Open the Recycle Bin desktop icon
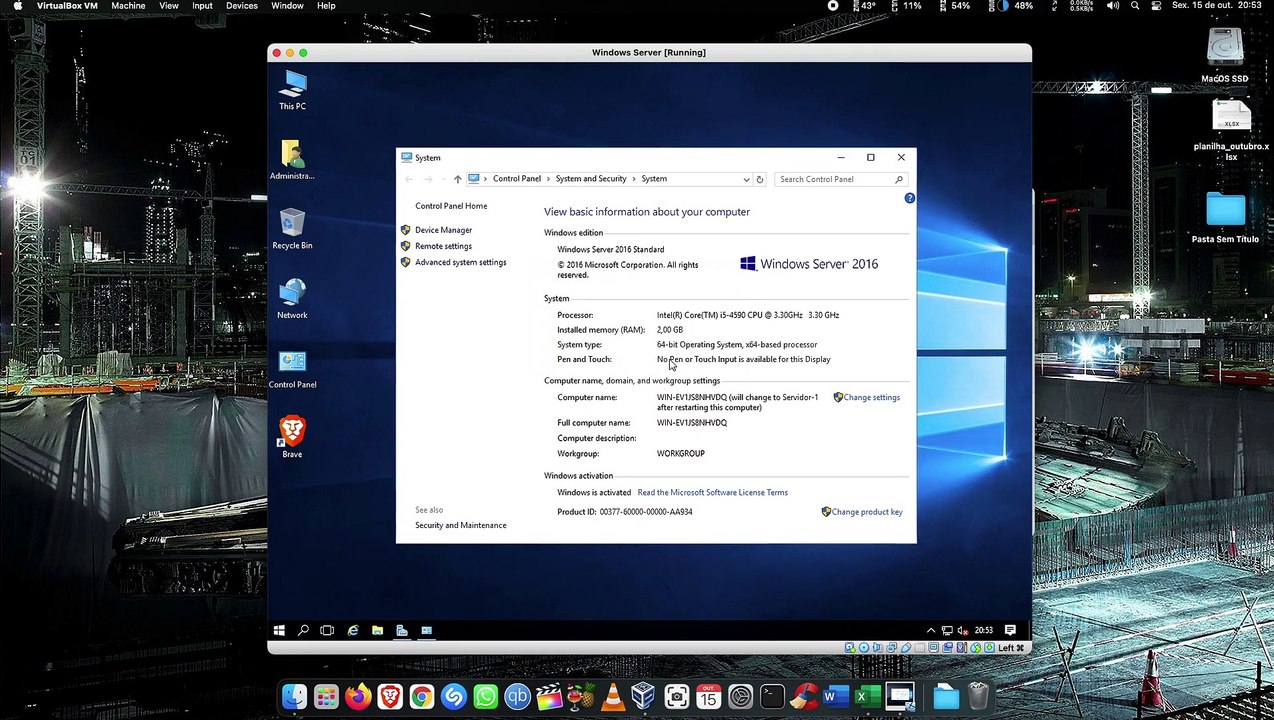This screenshot has width=1274, height=720. click(x=292, y=229)
